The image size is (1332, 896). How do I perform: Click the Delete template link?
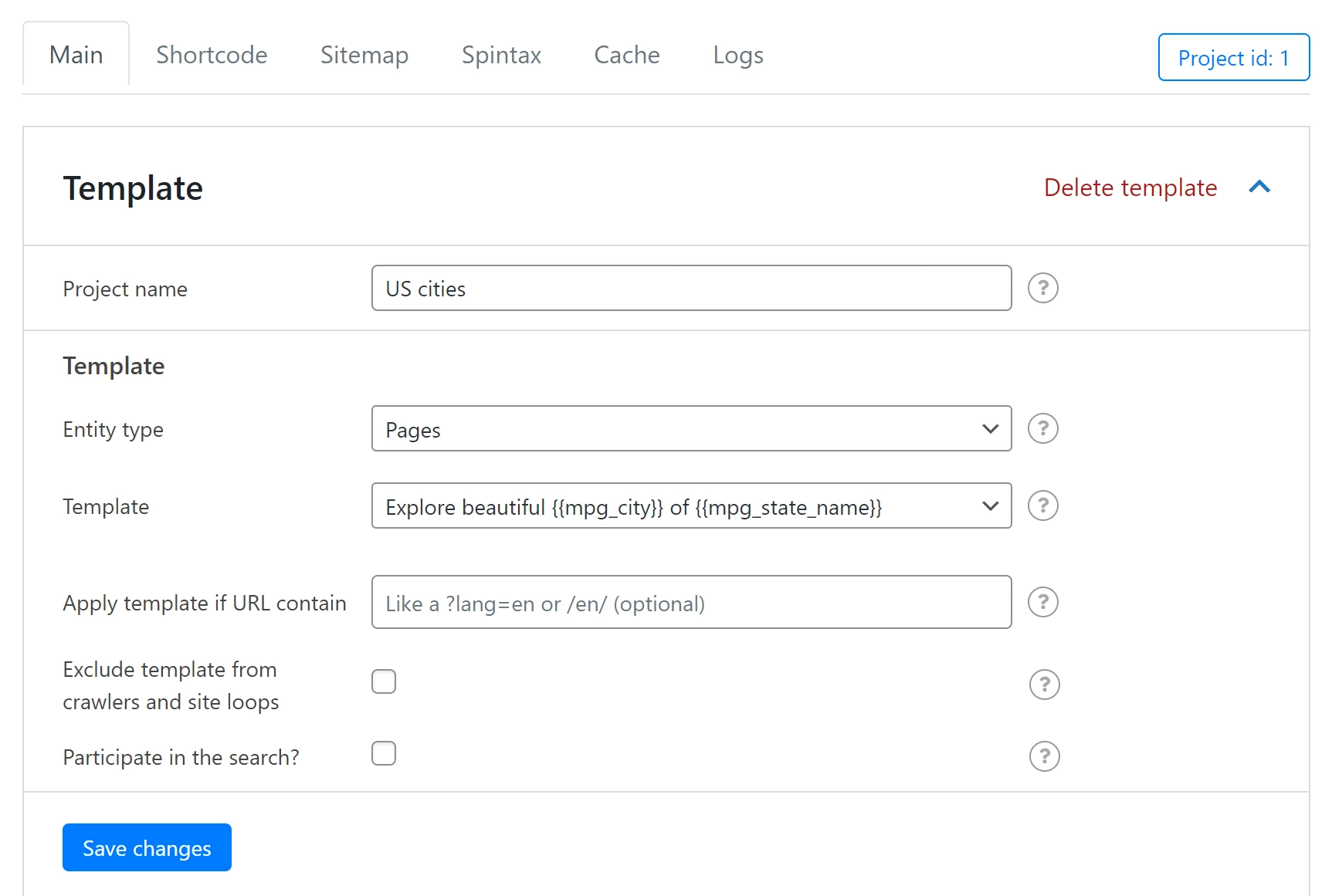coord(1130,188)
